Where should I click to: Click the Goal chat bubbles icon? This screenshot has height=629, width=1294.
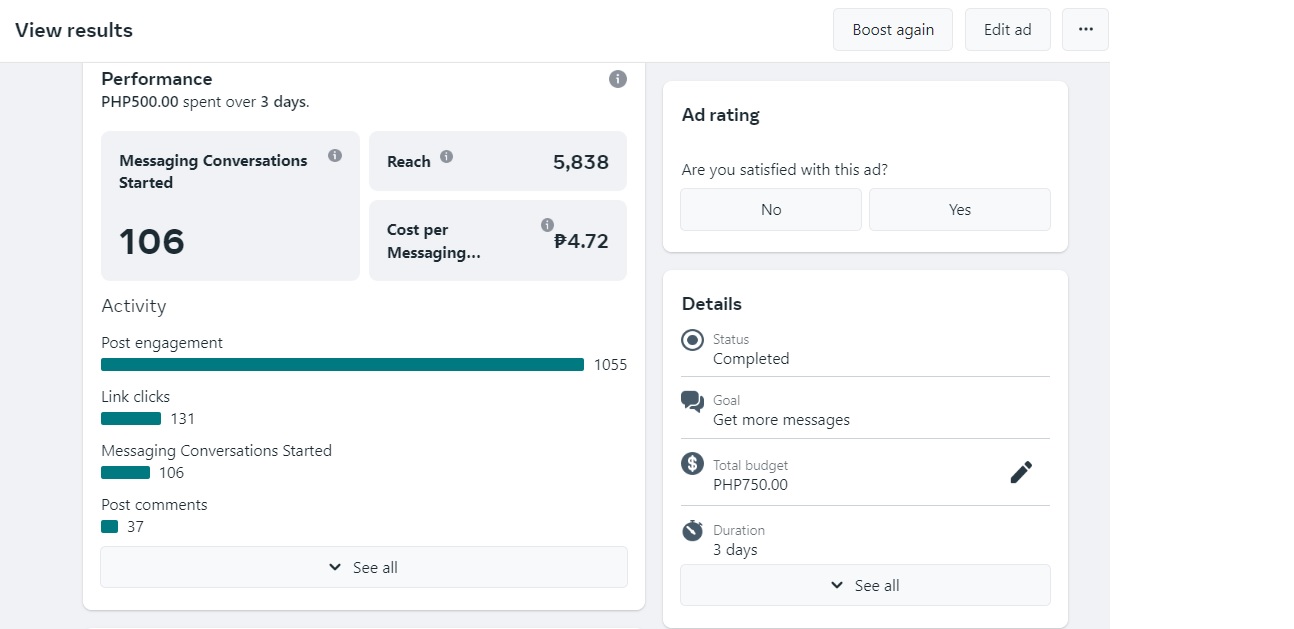click(692, 402)
